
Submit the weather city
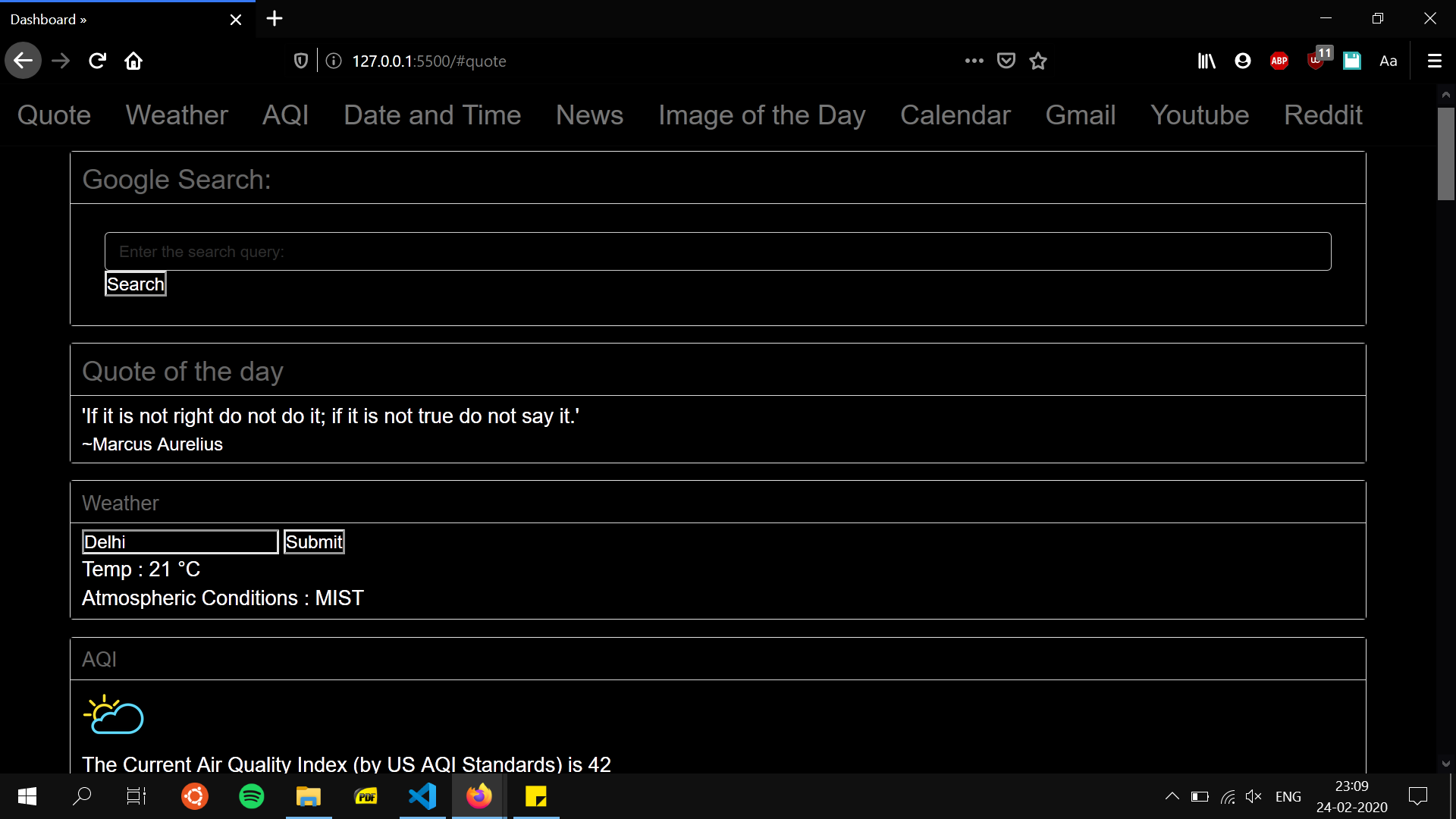(314, 541)
